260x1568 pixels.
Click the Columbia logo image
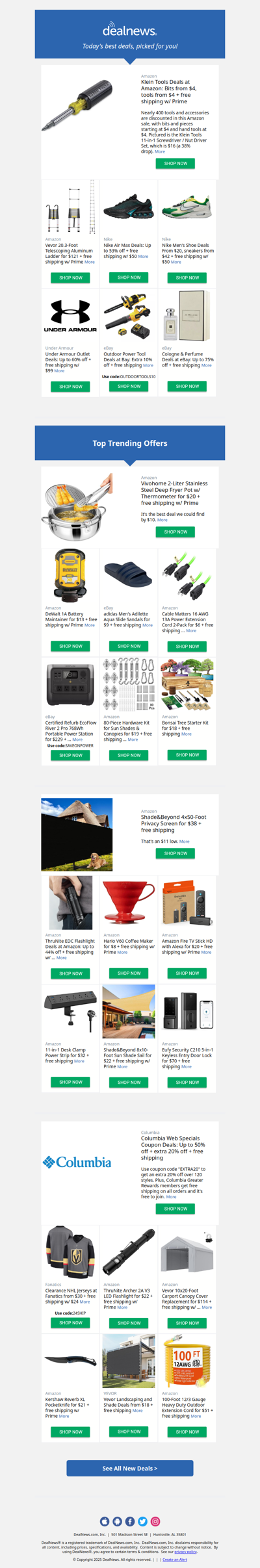77,1161
